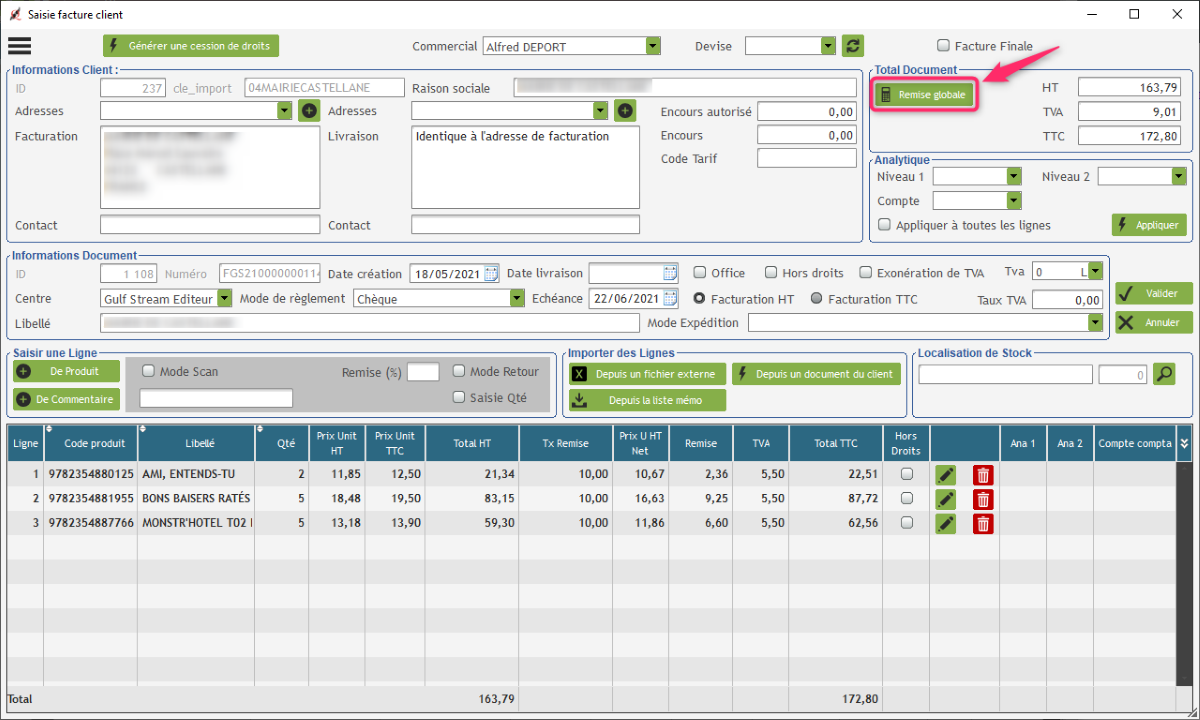Delete line 1 AMI, ENTENDS-TU
The height and width of the screenshot is (720, 1200).
coord(983,474)
